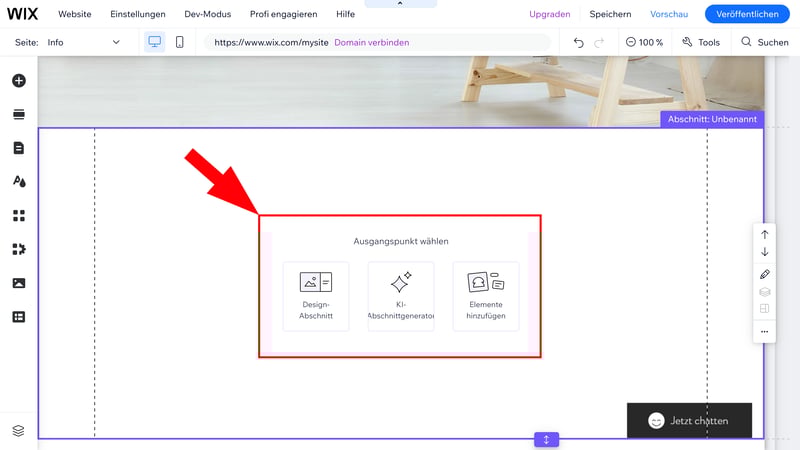Image resolution: width=800 pixels, height=450 pixels.
Task: Open the Profi engagieren menu
Action: [x=284, y=14]
